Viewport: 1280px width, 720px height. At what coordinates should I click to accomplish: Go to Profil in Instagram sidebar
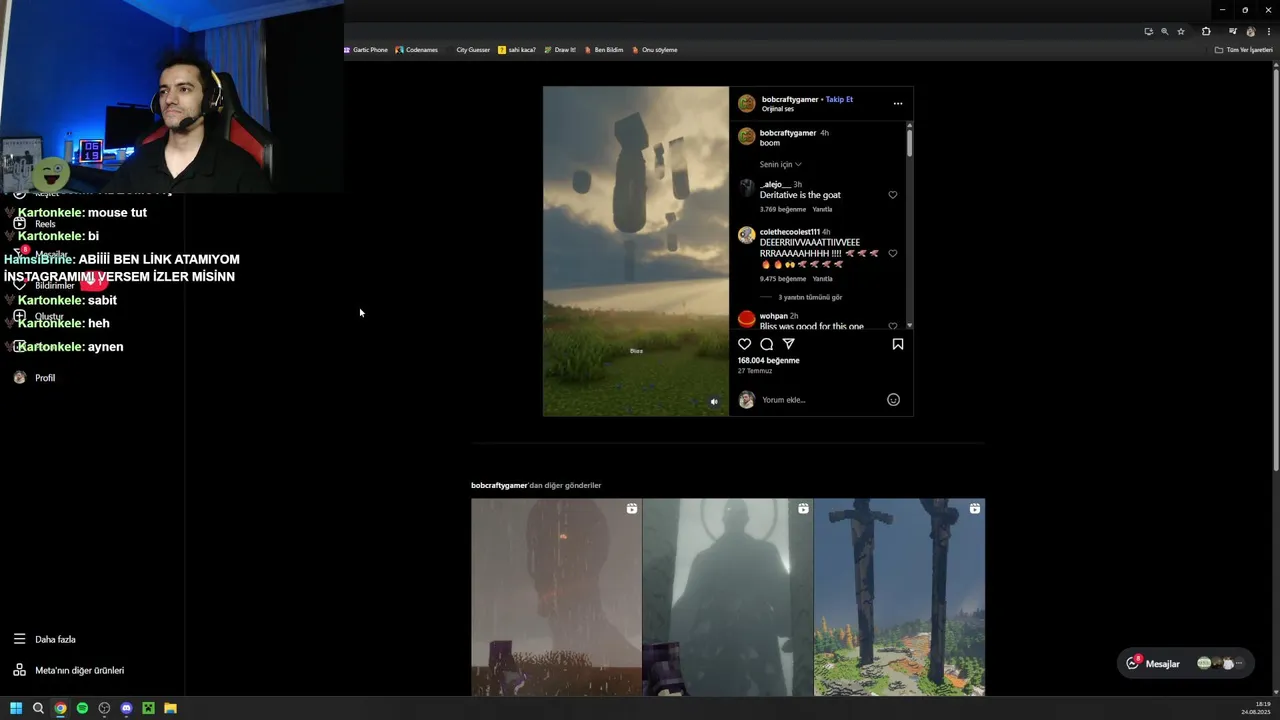point(35,378)
